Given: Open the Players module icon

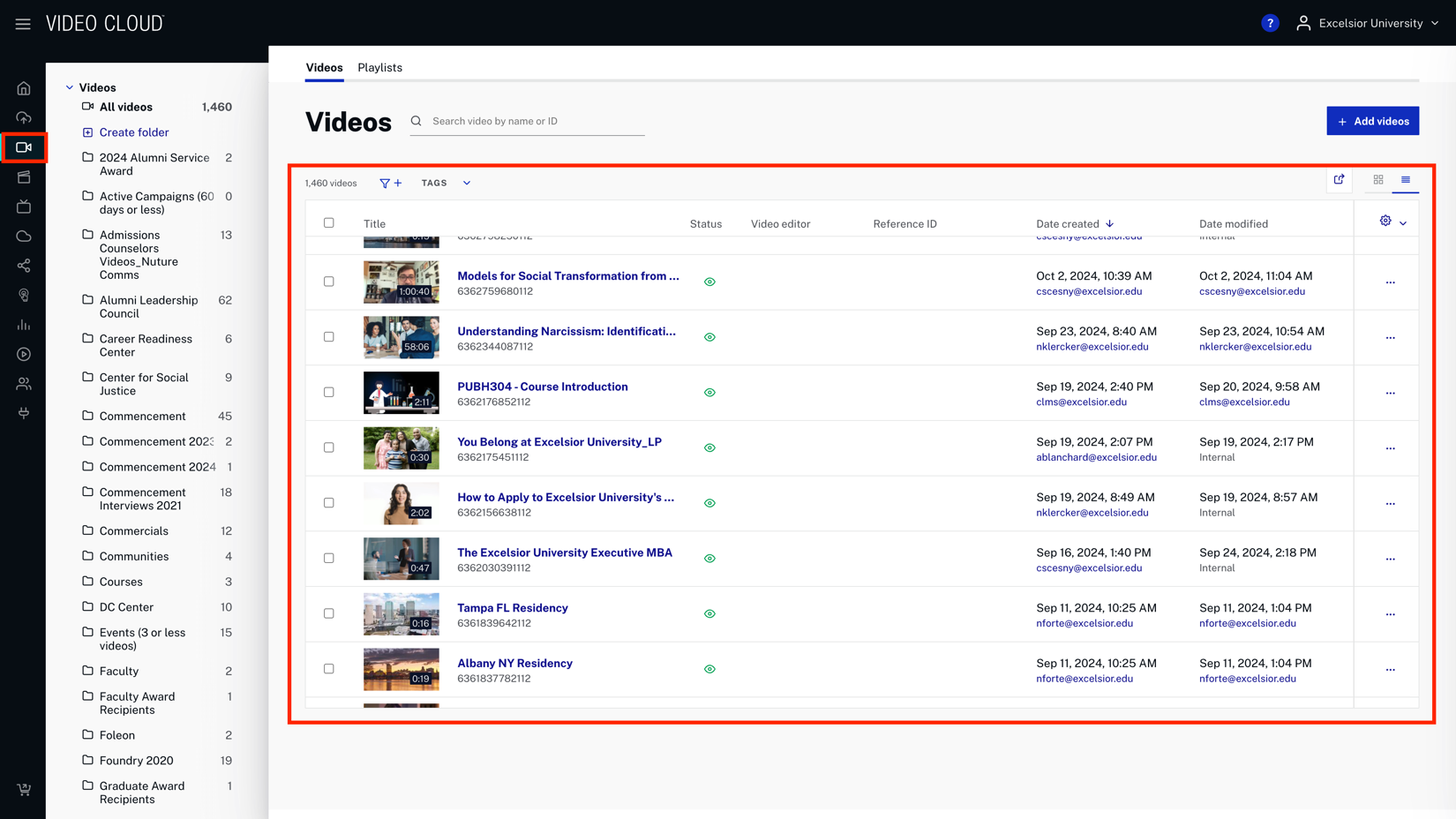Looking at the screenshot, I should point(24,177).
